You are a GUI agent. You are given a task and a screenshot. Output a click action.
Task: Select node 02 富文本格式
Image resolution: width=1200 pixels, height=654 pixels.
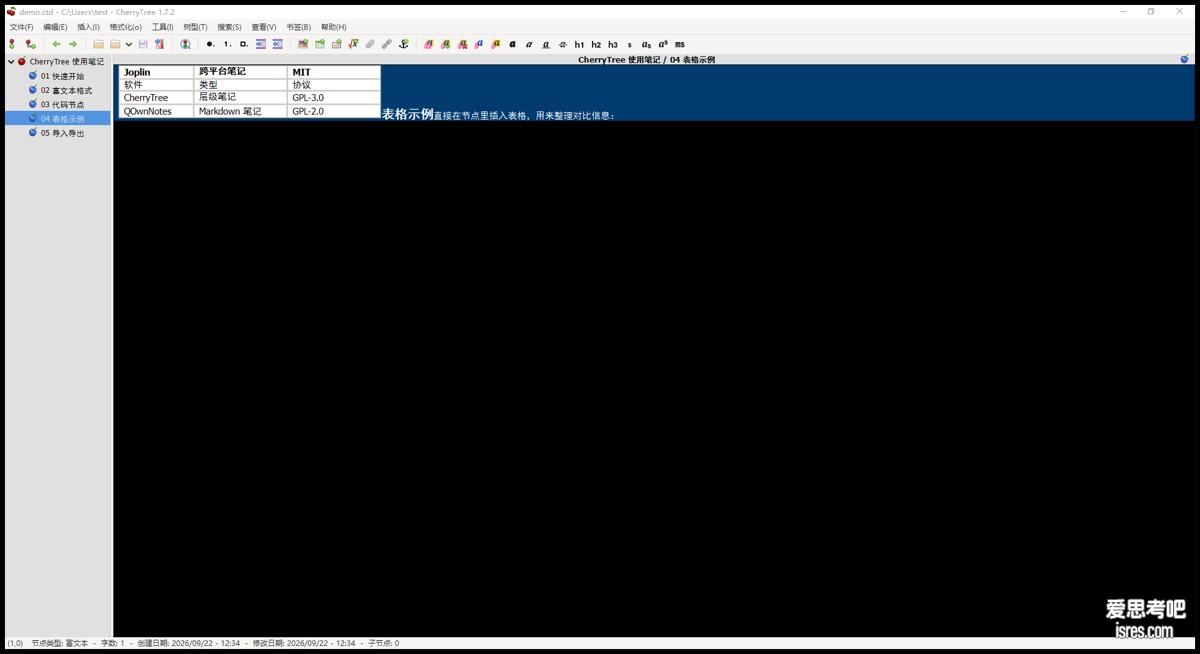coord(66,90)
